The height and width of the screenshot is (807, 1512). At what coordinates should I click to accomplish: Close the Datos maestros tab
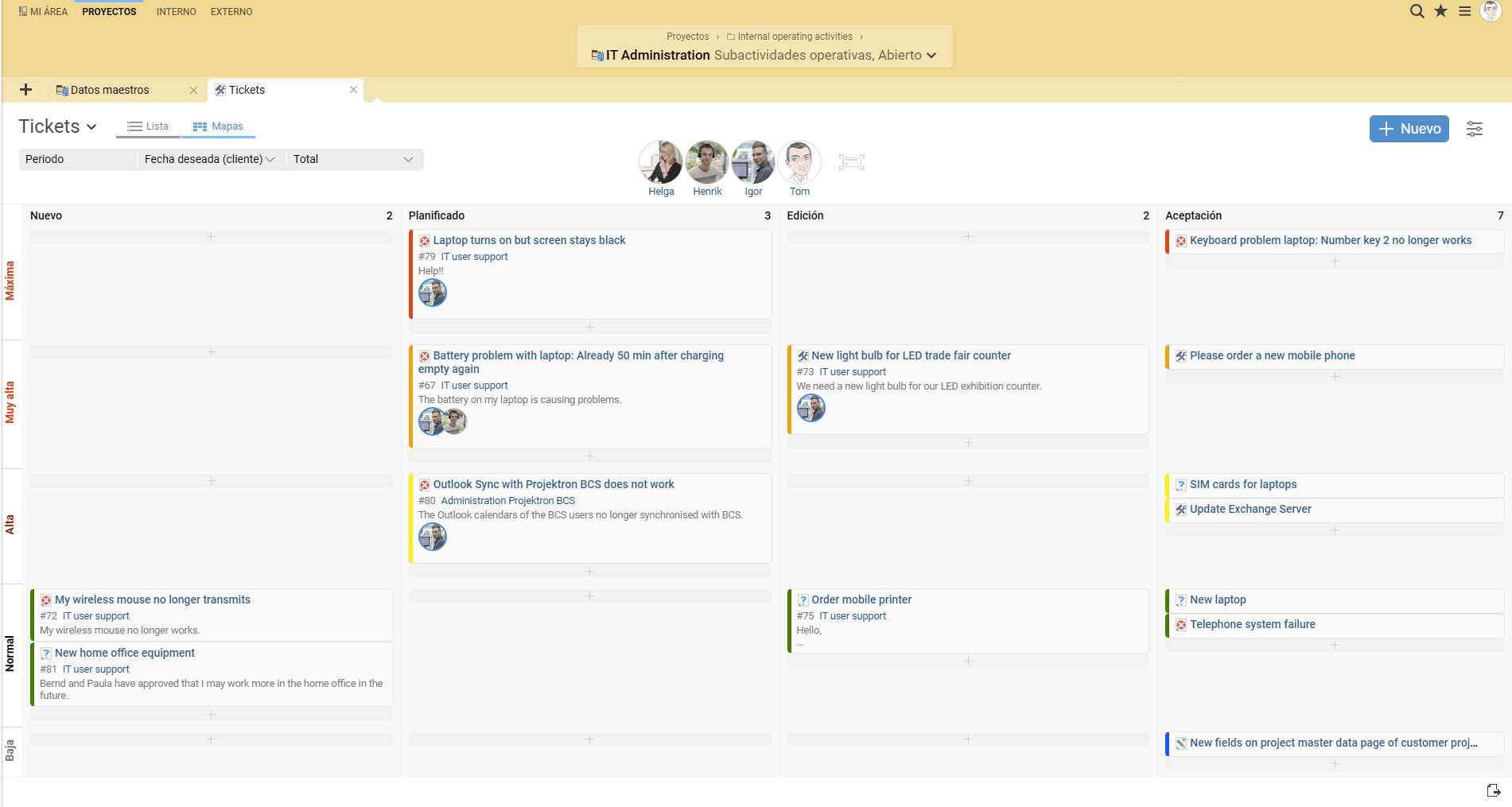coord(193,91)
